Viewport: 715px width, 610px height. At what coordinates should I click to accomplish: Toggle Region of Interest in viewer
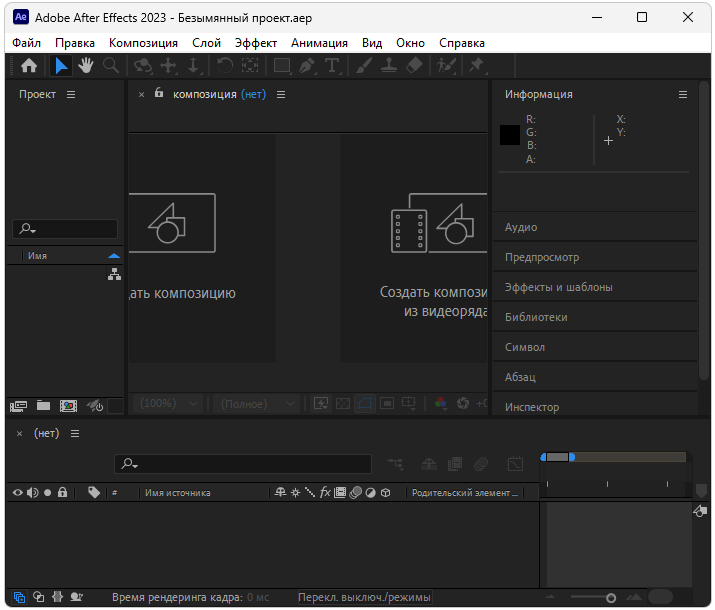tap(387, 403)
